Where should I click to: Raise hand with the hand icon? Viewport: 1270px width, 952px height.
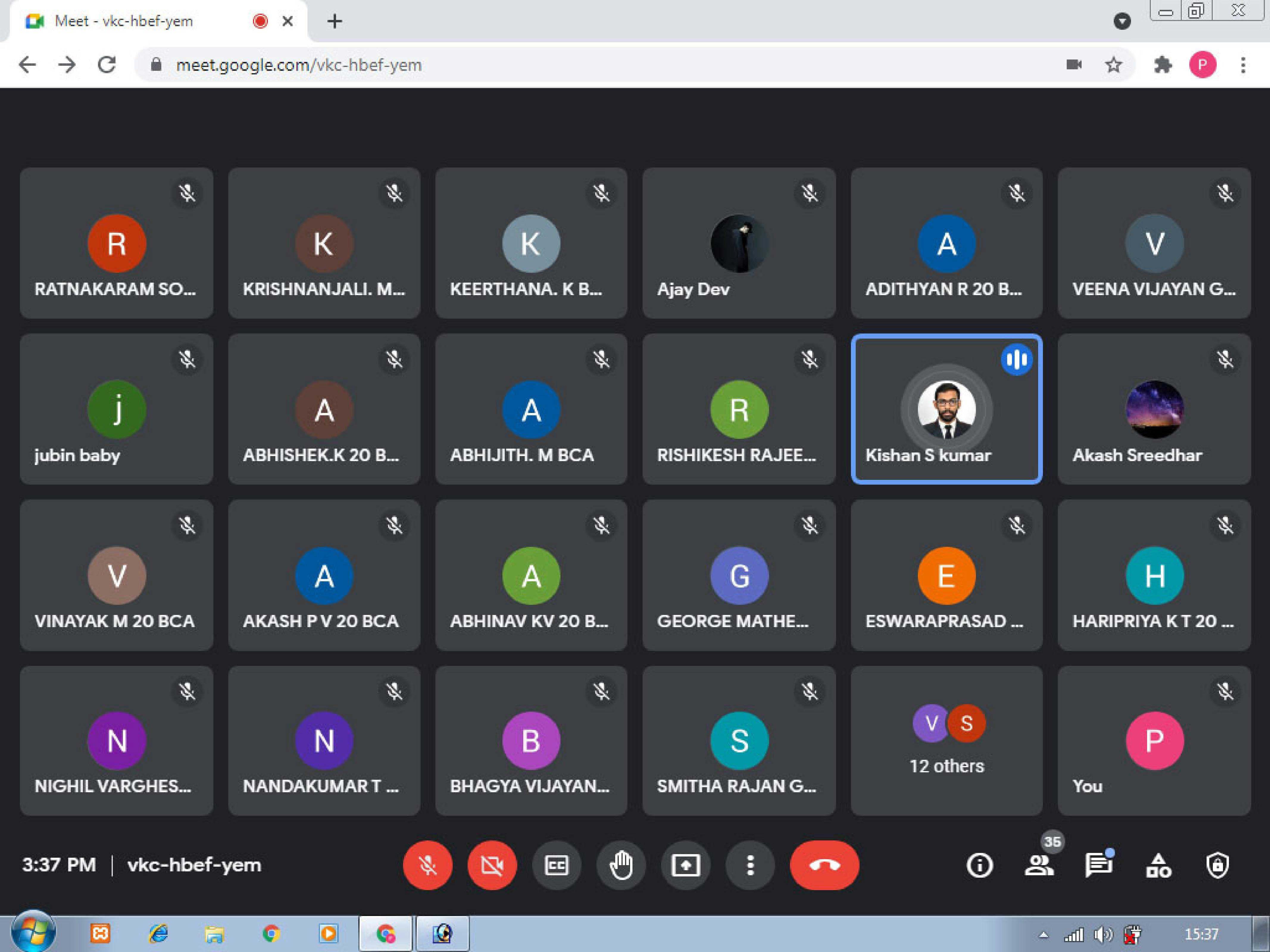621,865
